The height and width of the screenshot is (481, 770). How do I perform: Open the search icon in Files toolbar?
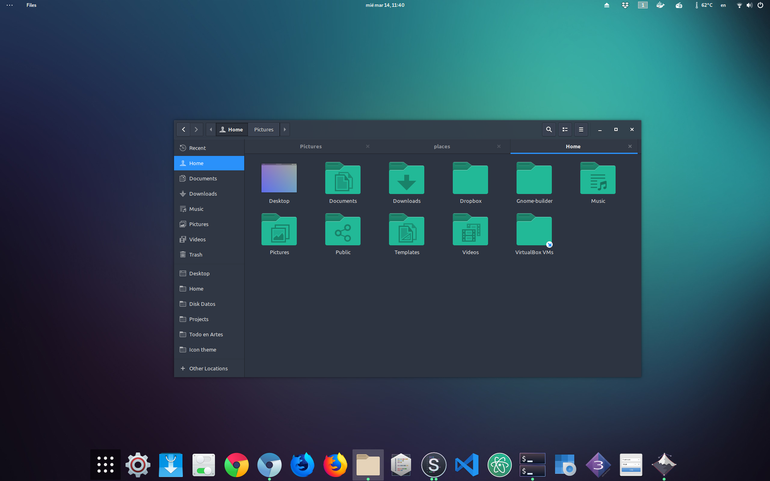(x=549, y=130)
